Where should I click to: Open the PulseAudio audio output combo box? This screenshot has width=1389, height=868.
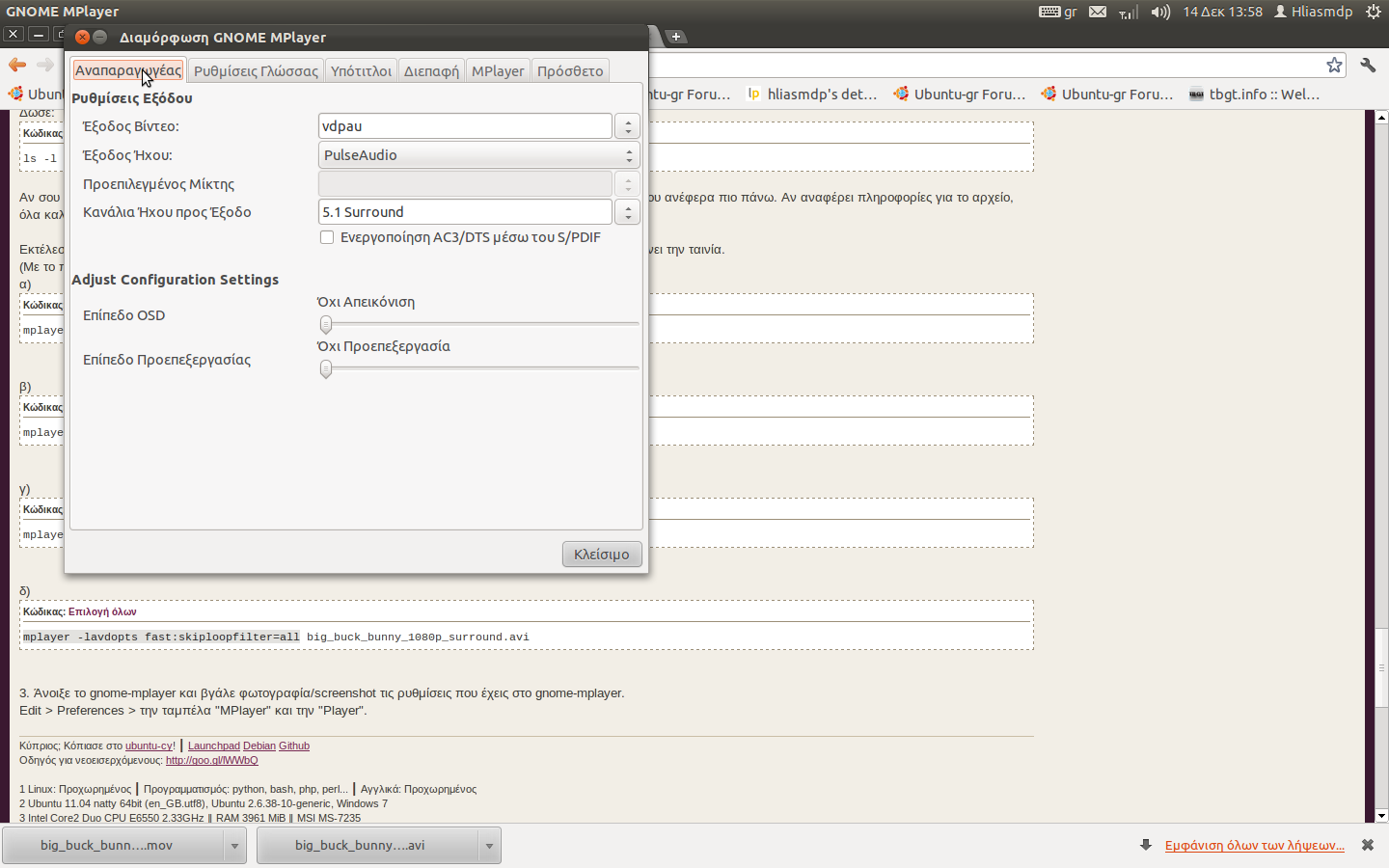479,155
